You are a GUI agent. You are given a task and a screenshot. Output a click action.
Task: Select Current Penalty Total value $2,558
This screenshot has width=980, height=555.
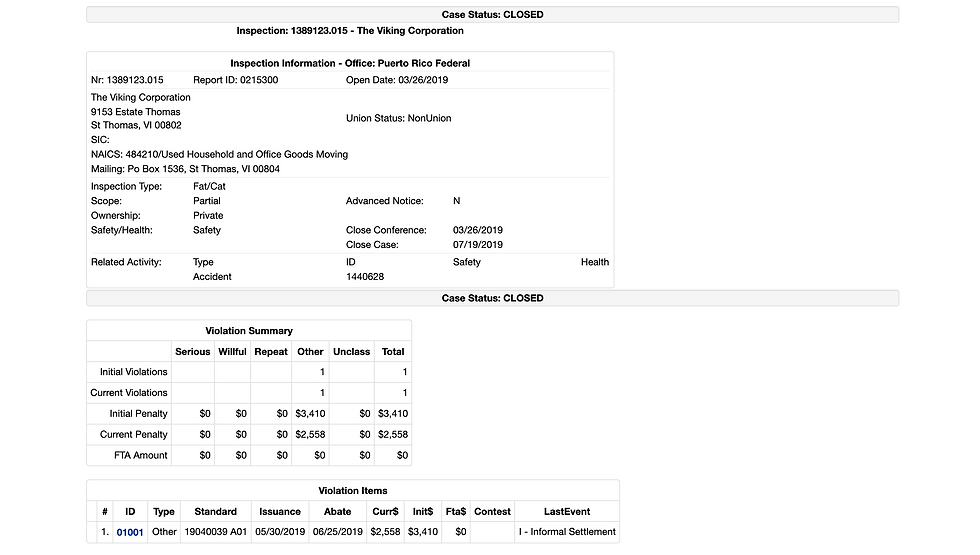(x=393, y=434)
